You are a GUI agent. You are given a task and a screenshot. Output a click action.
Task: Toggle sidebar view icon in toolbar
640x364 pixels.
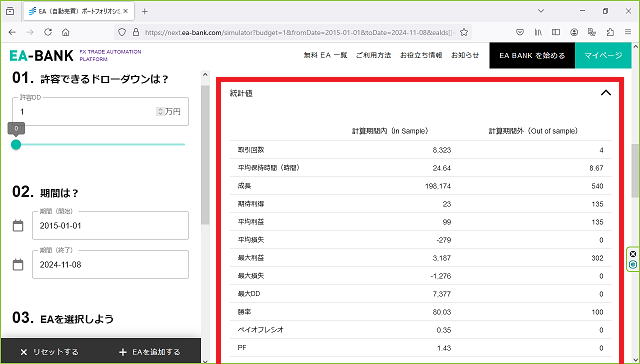[556, 32]
